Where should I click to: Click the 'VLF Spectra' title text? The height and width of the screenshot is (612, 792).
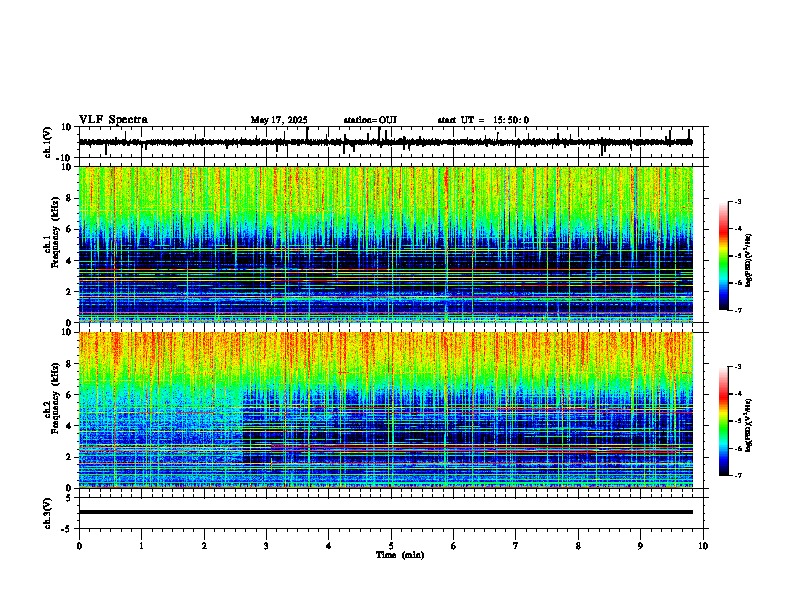(113, 120)
